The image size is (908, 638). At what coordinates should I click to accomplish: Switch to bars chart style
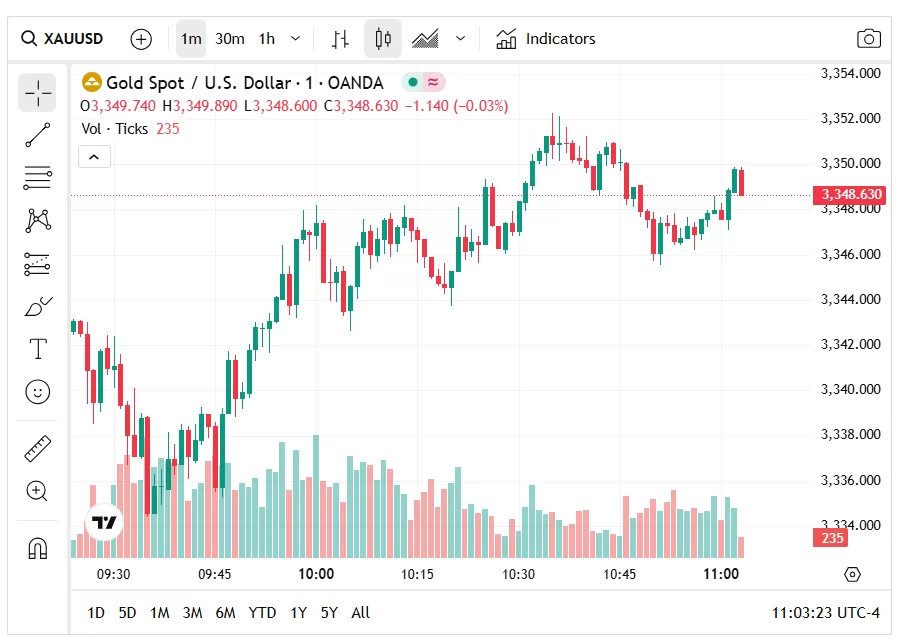tap(340, 39)
